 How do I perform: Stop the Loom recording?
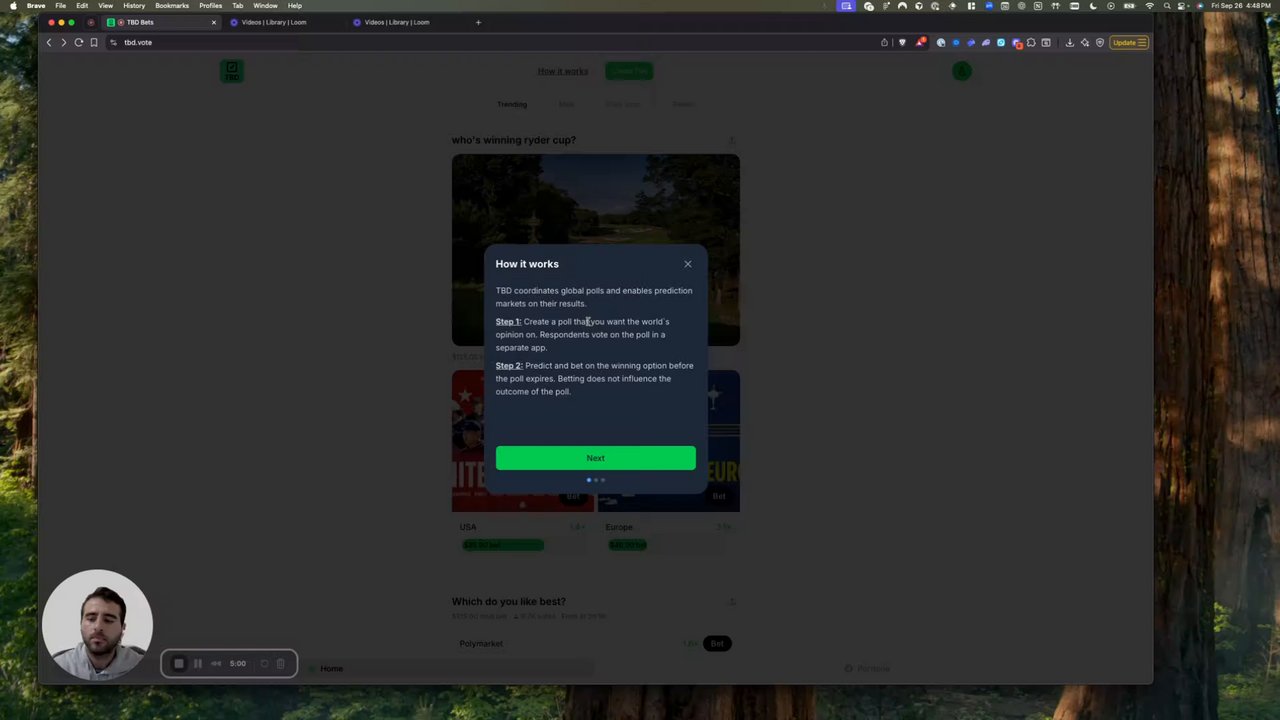179,663
